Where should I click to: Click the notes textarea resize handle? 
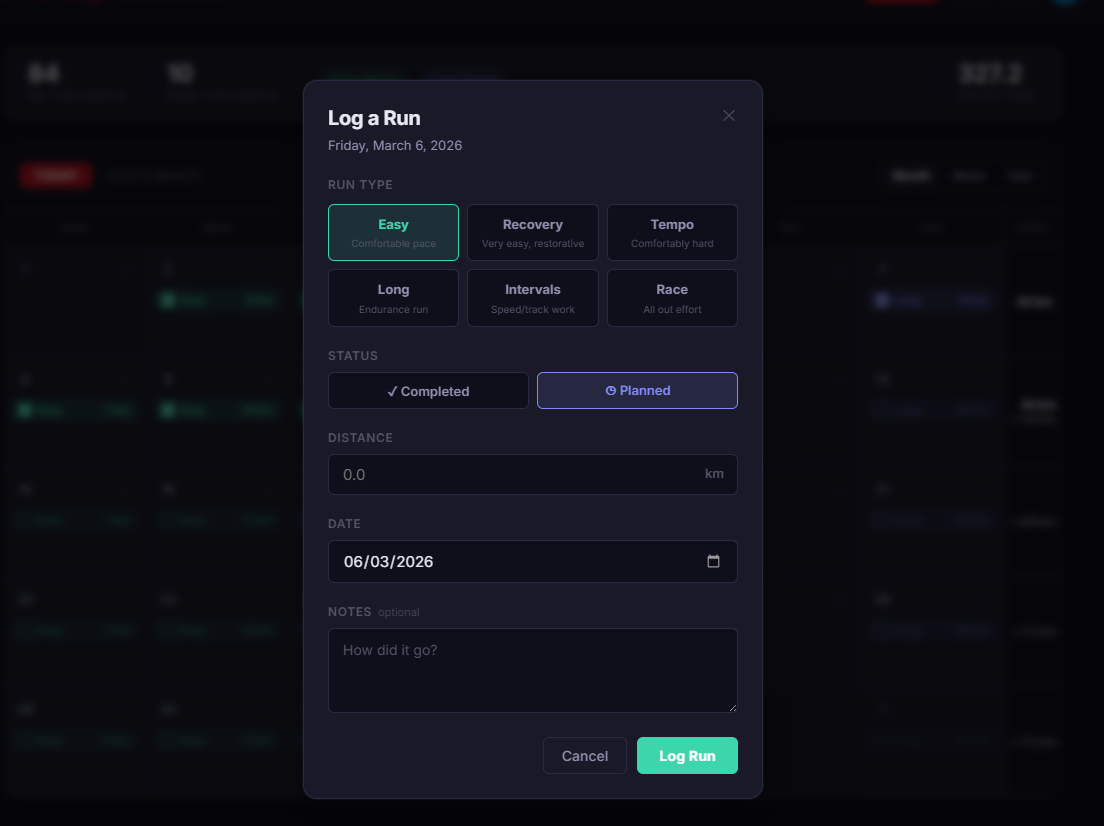pyautogui.click(x=733, y=708)
